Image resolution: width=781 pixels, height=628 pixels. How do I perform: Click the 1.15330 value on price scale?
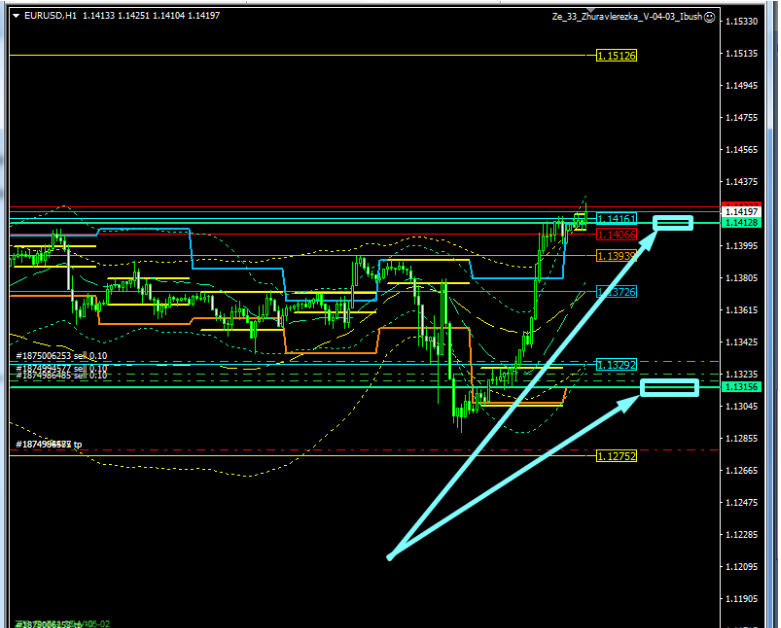coord(743,22)
